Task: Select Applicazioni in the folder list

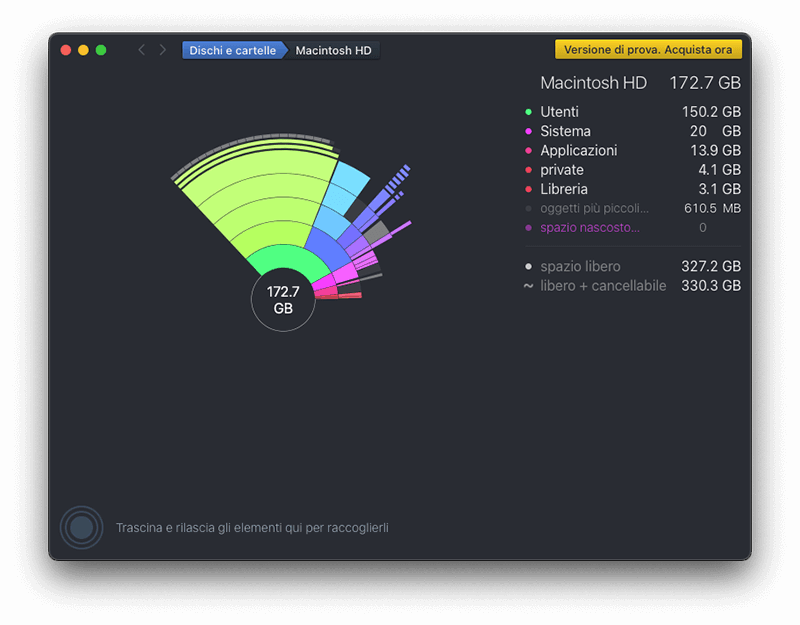Action: 578,151
